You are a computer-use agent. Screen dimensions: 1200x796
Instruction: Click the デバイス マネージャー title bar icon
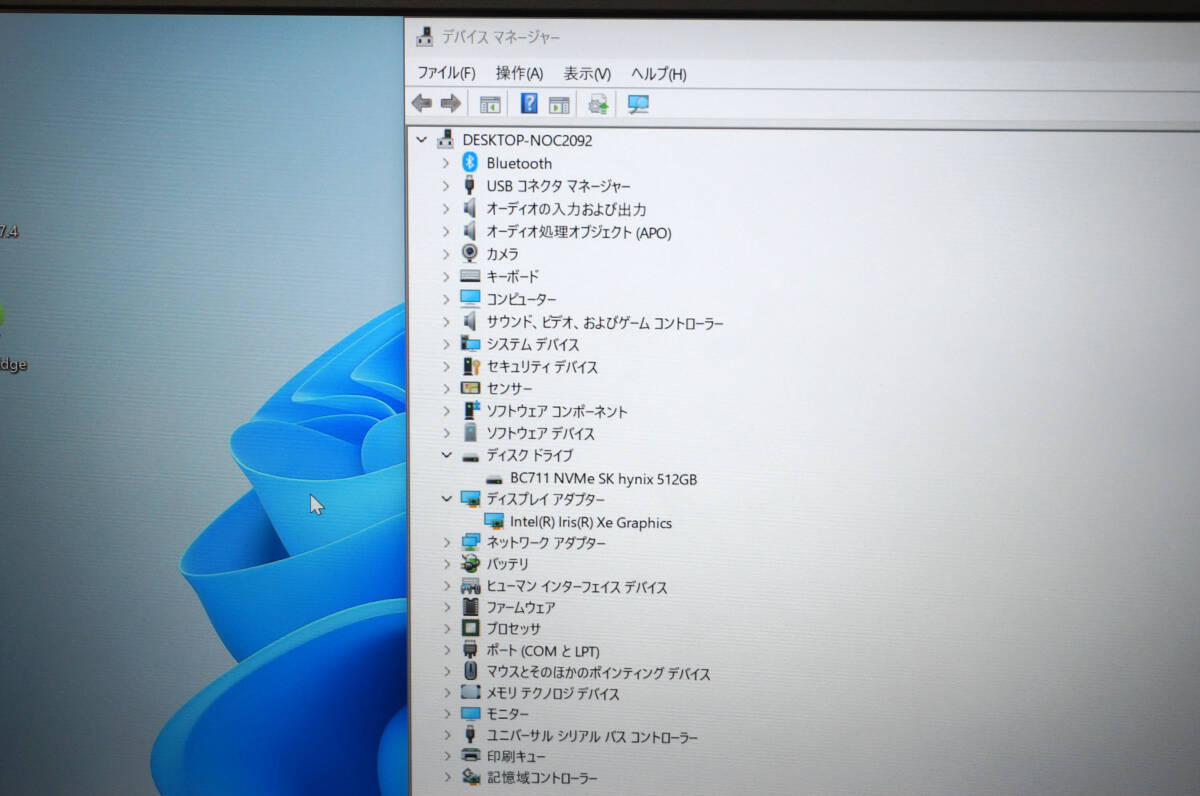click(425, 37)
